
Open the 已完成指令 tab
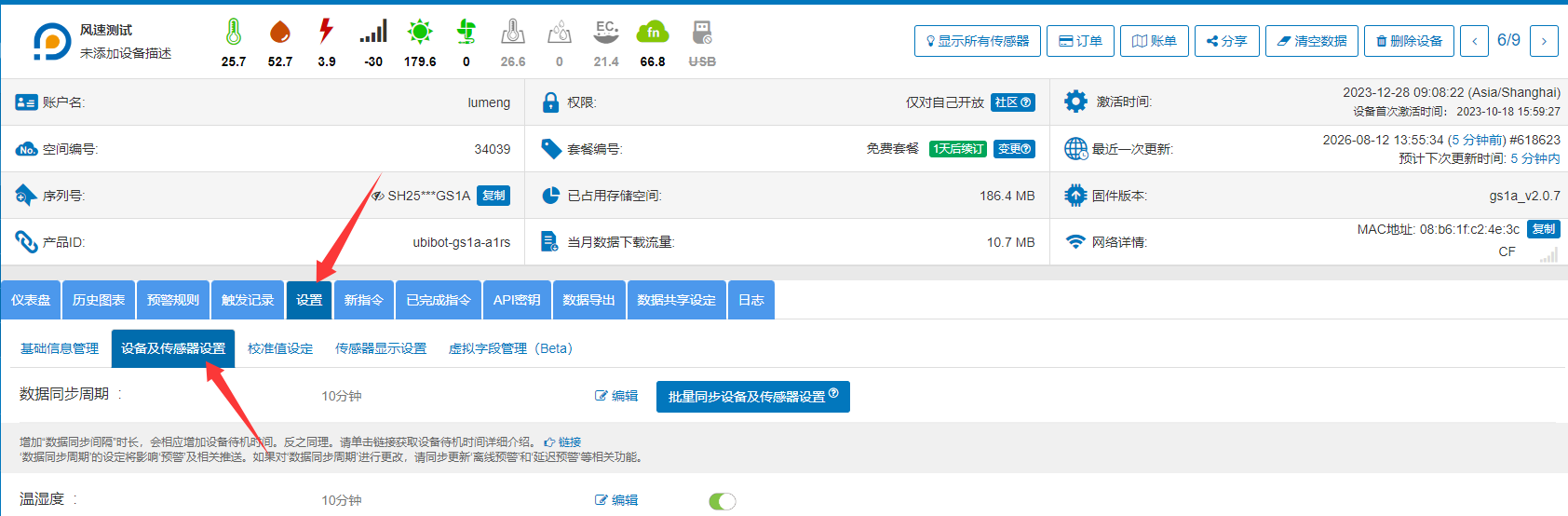[x=439, y=300]
